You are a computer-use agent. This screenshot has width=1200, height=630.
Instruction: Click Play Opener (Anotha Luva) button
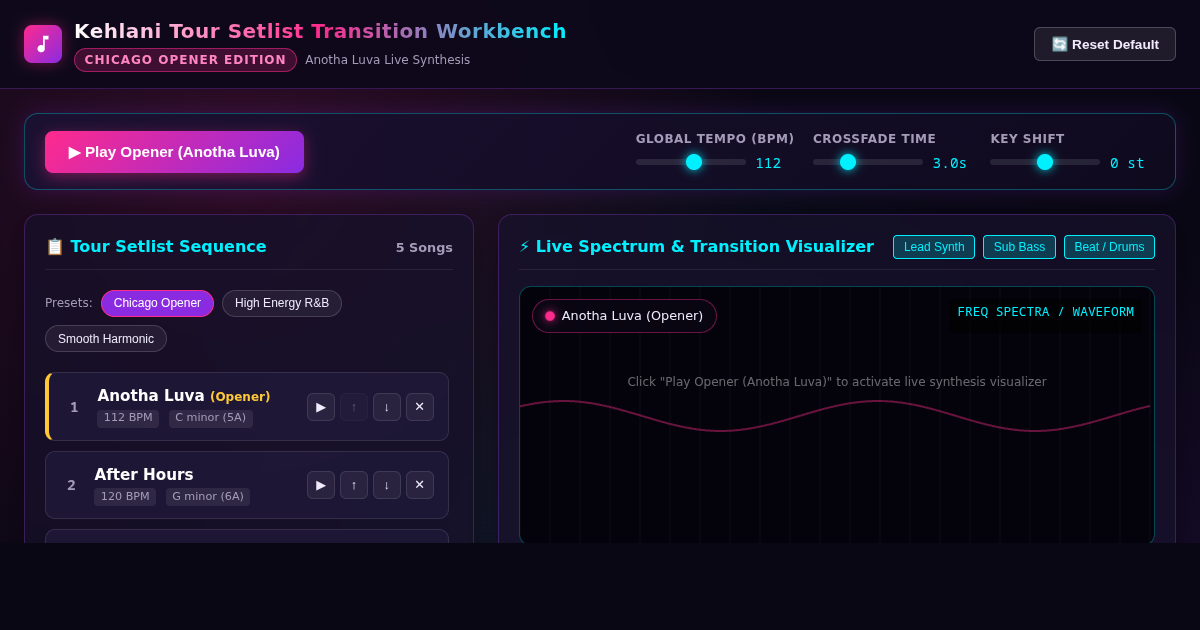pos(174,152)
